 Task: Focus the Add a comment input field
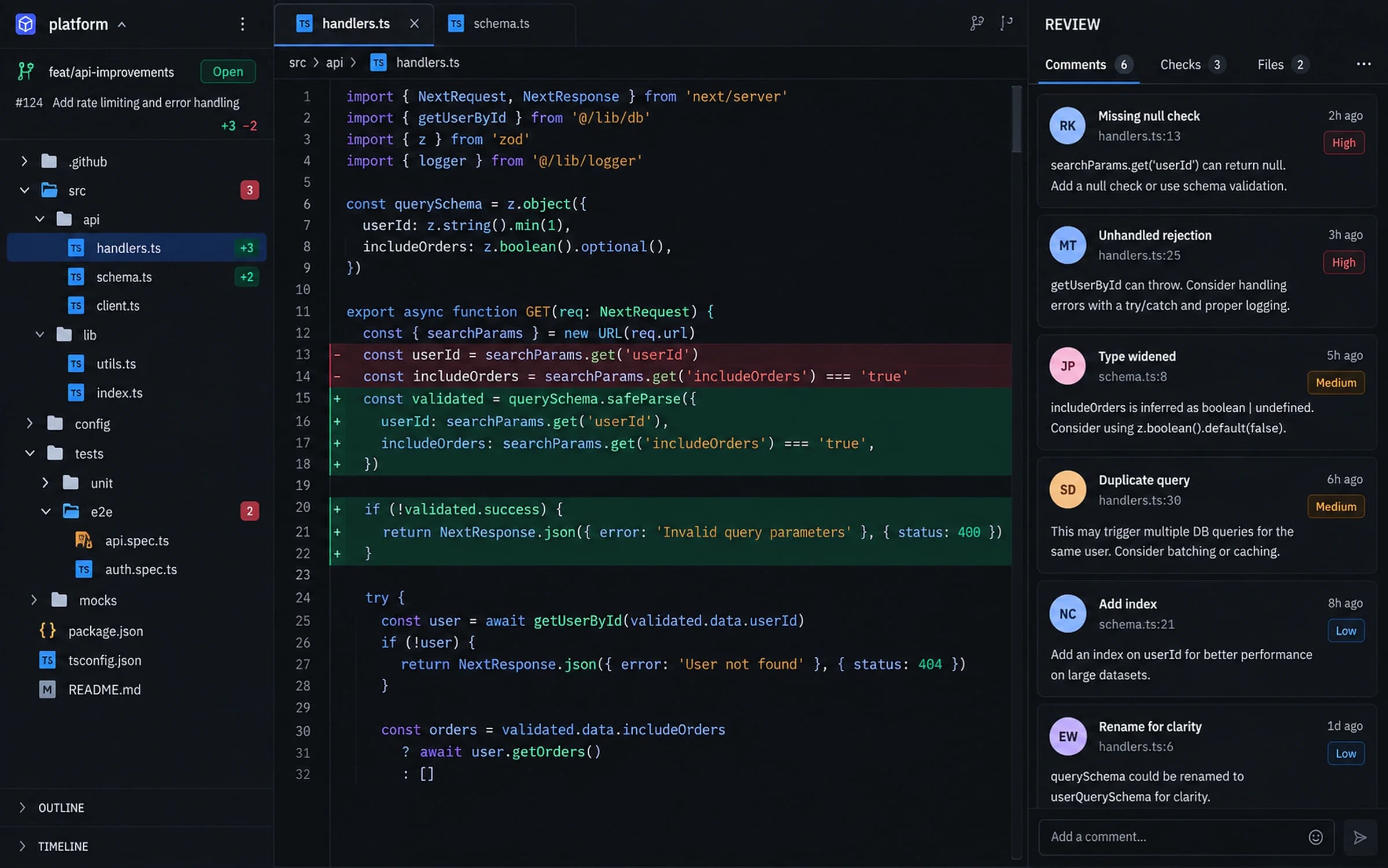click(x=1186, y=837)
